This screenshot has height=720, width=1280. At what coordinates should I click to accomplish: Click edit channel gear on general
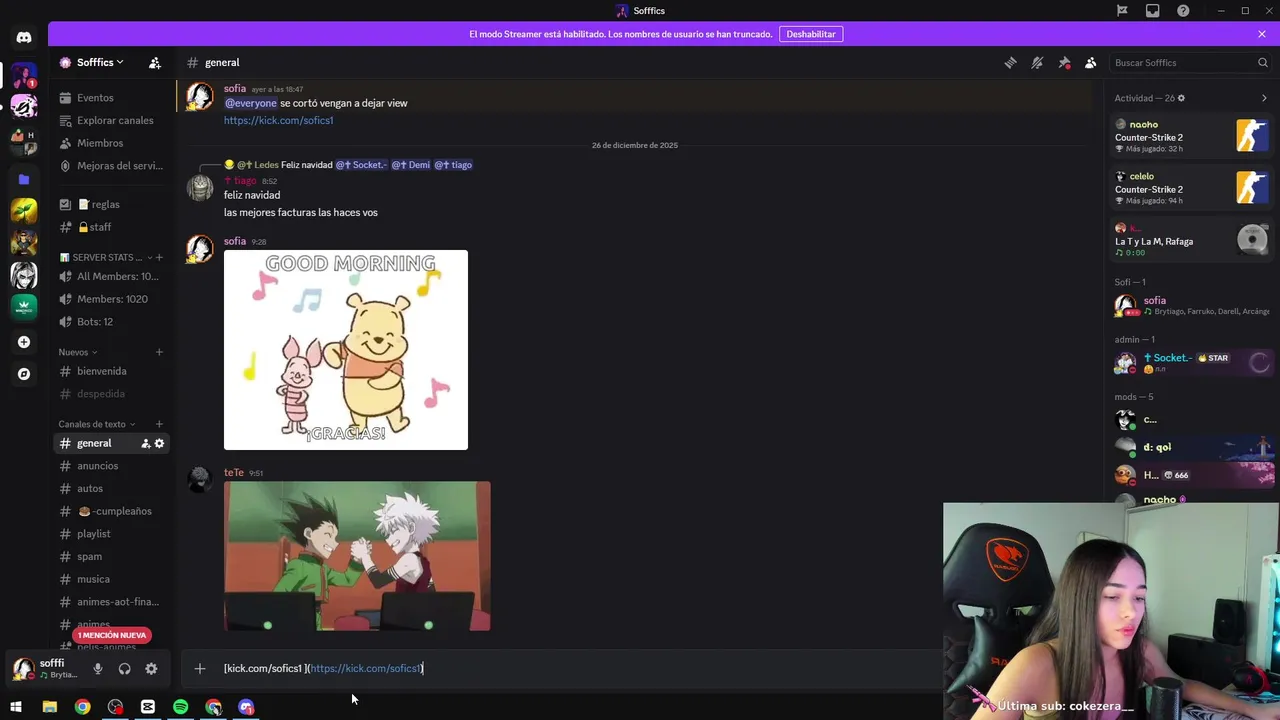(x=159, y=443)
